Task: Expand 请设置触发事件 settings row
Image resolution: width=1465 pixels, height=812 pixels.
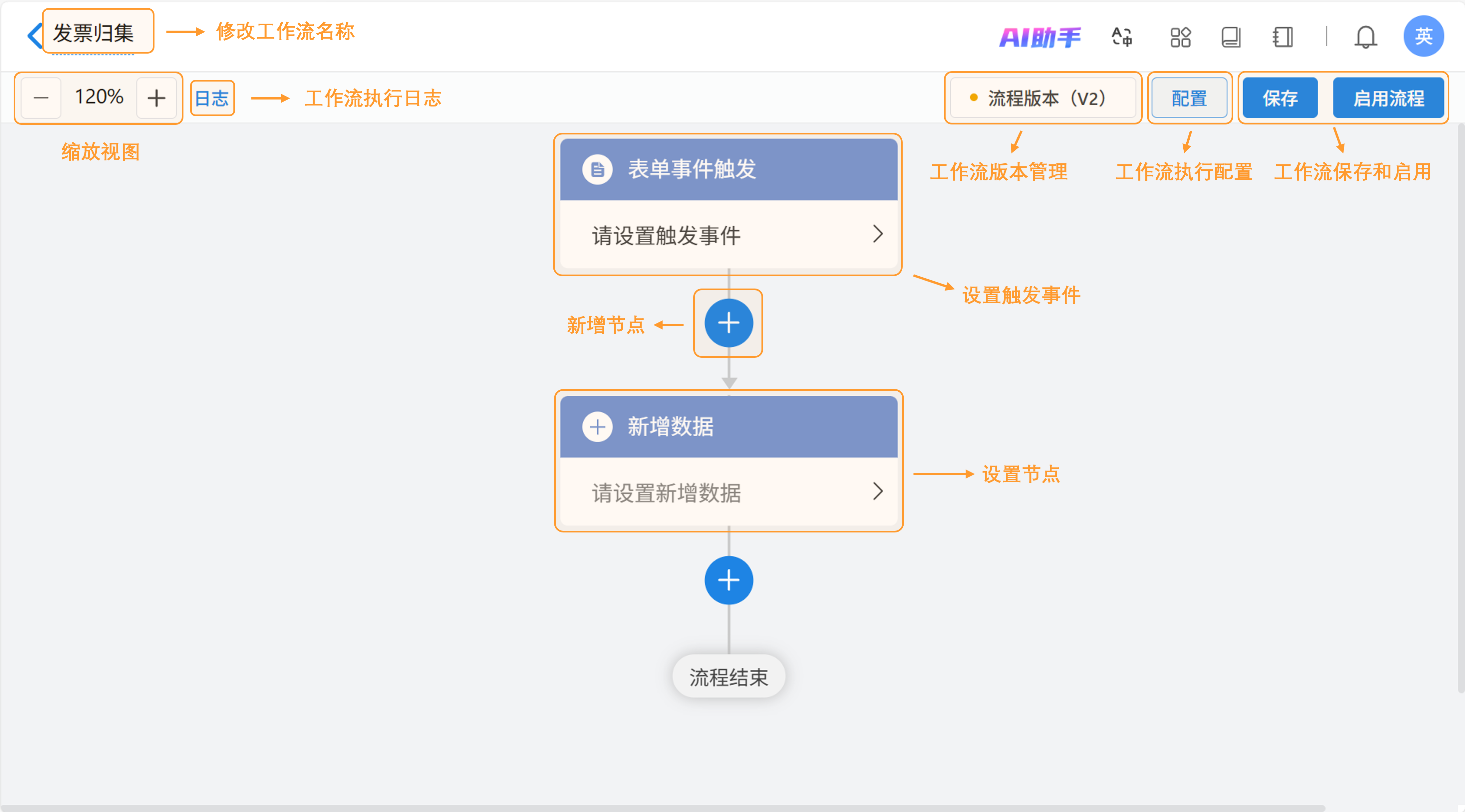Action: click(x=729, y=235)
